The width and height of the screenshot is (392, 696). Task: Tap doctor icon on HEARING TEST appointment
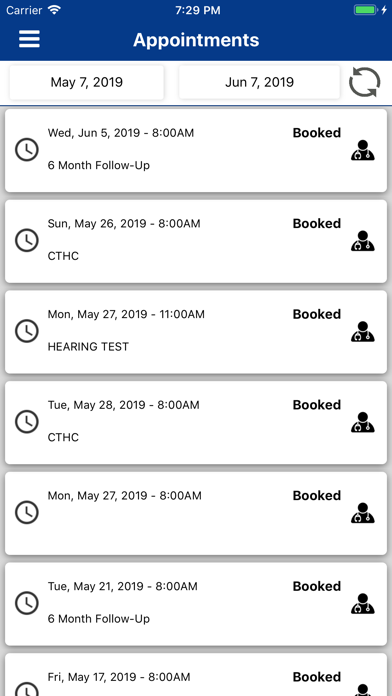point(363,332)
